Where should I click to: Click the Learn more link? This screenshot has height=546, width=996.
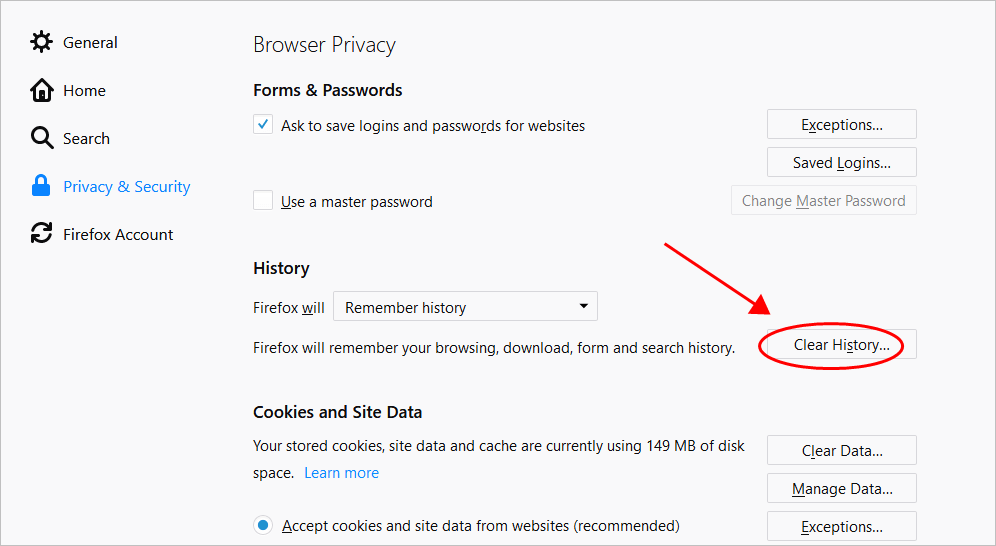tap(342, 473)
